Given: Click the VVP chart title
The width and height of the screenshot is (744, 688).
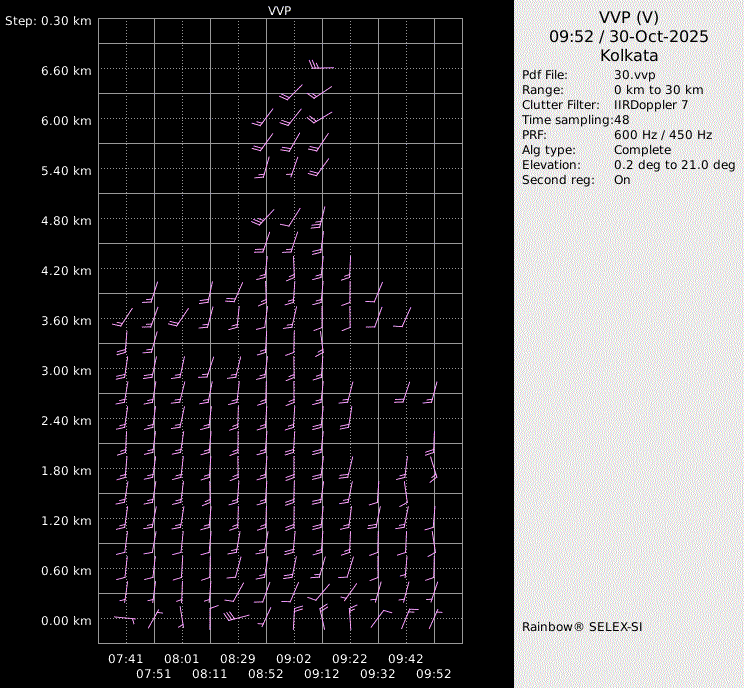Looking at the screenshot, I should point(280,10).
